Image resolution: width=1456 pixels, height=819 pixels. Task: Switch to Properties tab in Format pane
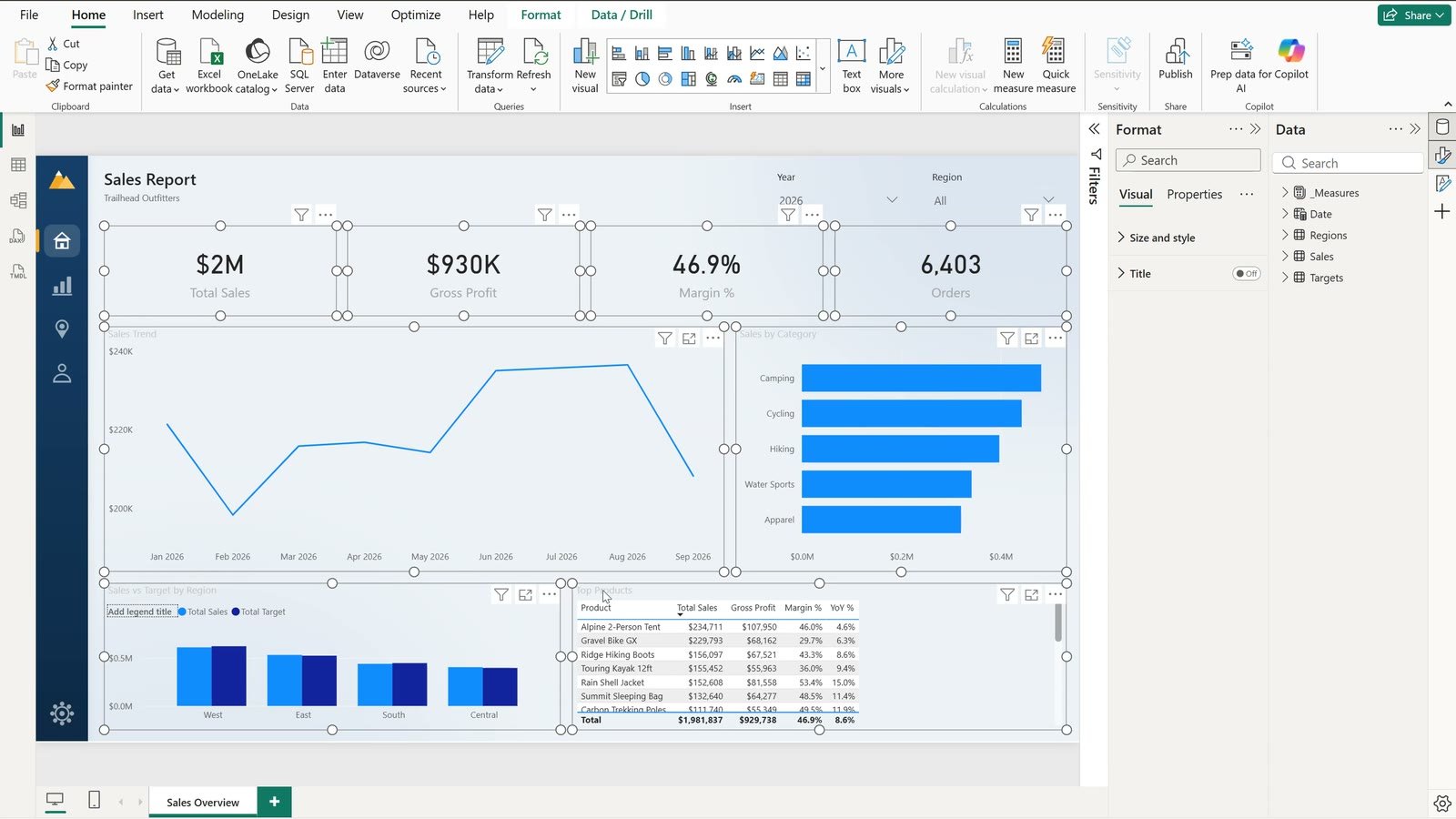(x=1194, y=194)
